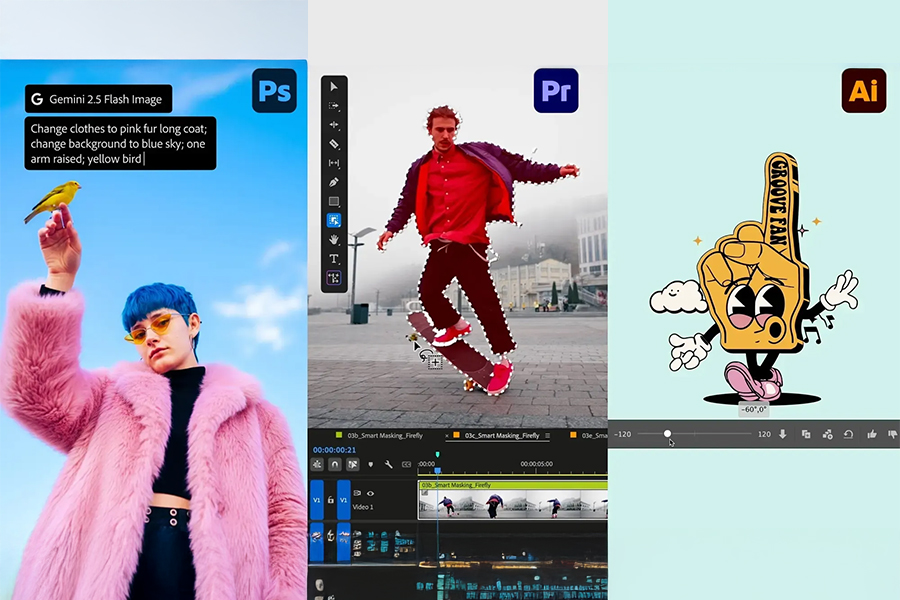Image resolution: width=900 pixels, height=600 pixels.
Task: Select the Track Select Forward tool
Action: click(334, 106)
